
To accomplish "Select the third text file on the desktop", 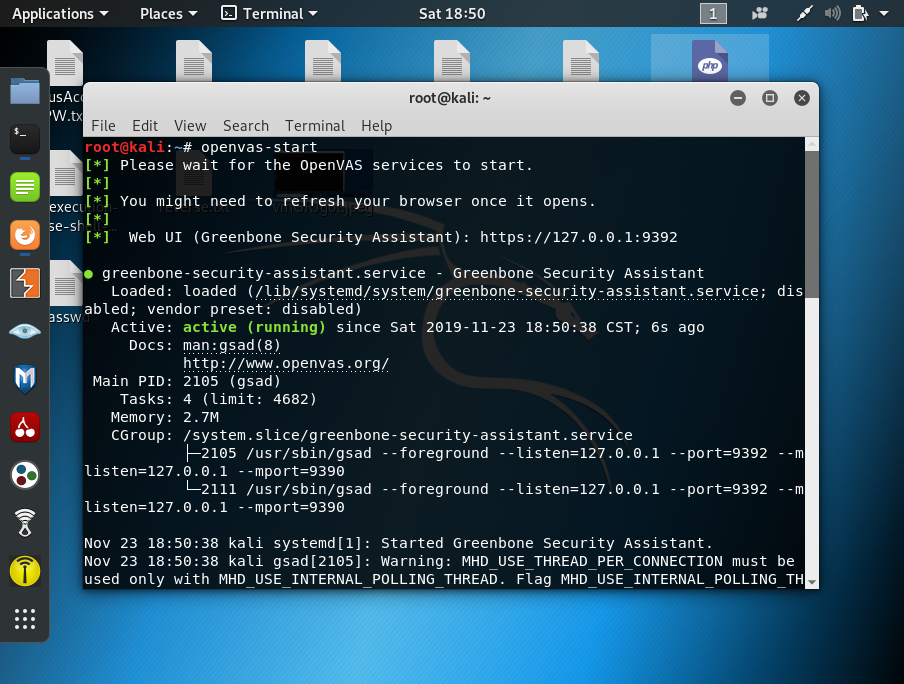I will (x=323, y=61).
